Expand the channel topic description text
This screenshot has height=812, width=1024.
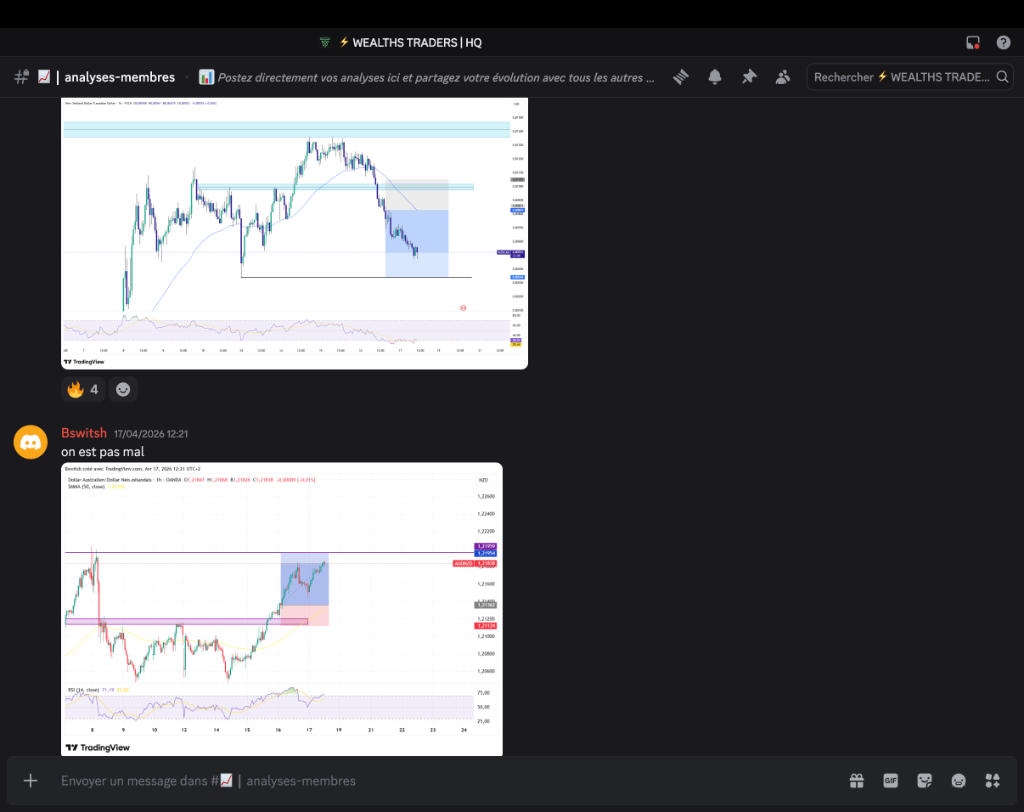pyautogui.click(x=436, y=77)
